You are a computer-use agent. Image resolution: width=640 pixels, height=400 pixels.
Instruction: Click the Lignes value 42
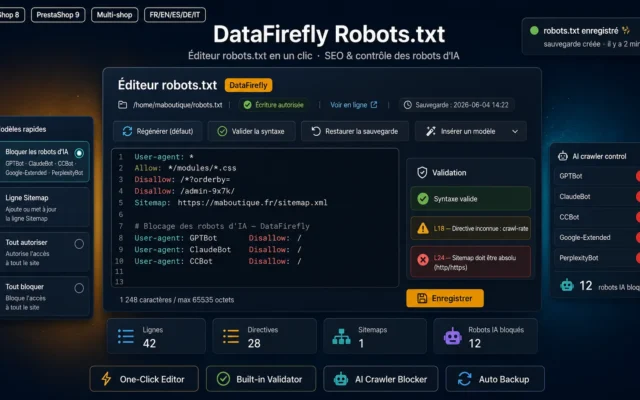point(149,343)
